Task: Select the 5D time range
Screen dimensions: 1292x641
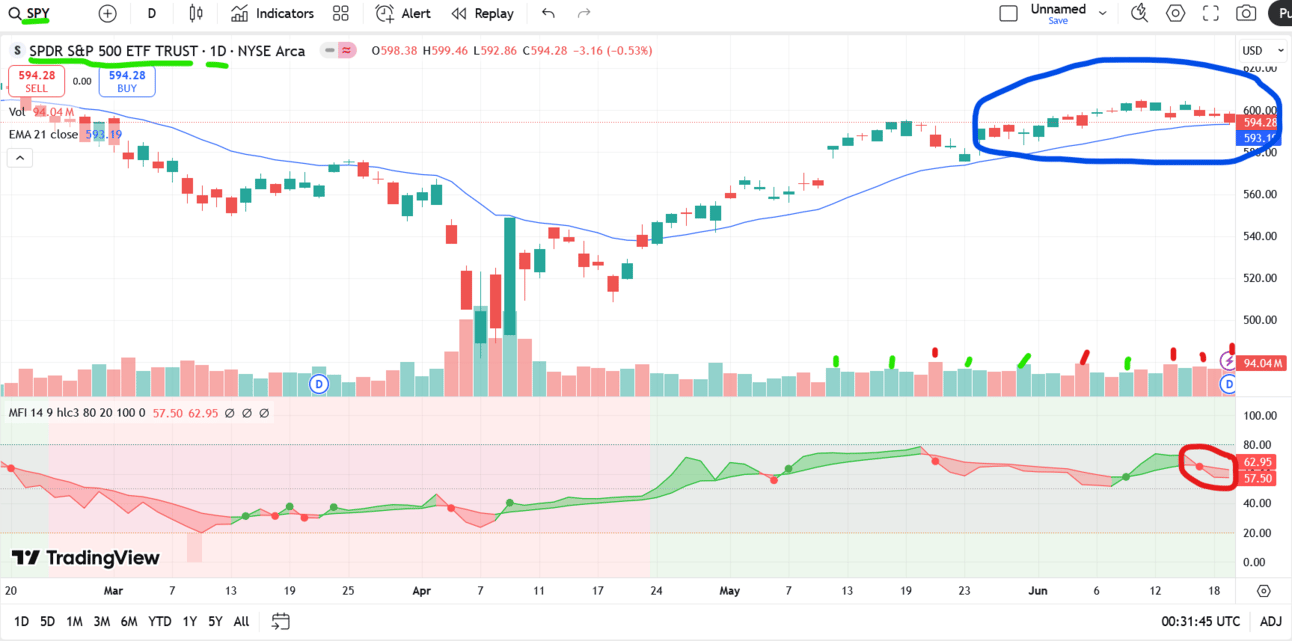Action: pos(47,621)
